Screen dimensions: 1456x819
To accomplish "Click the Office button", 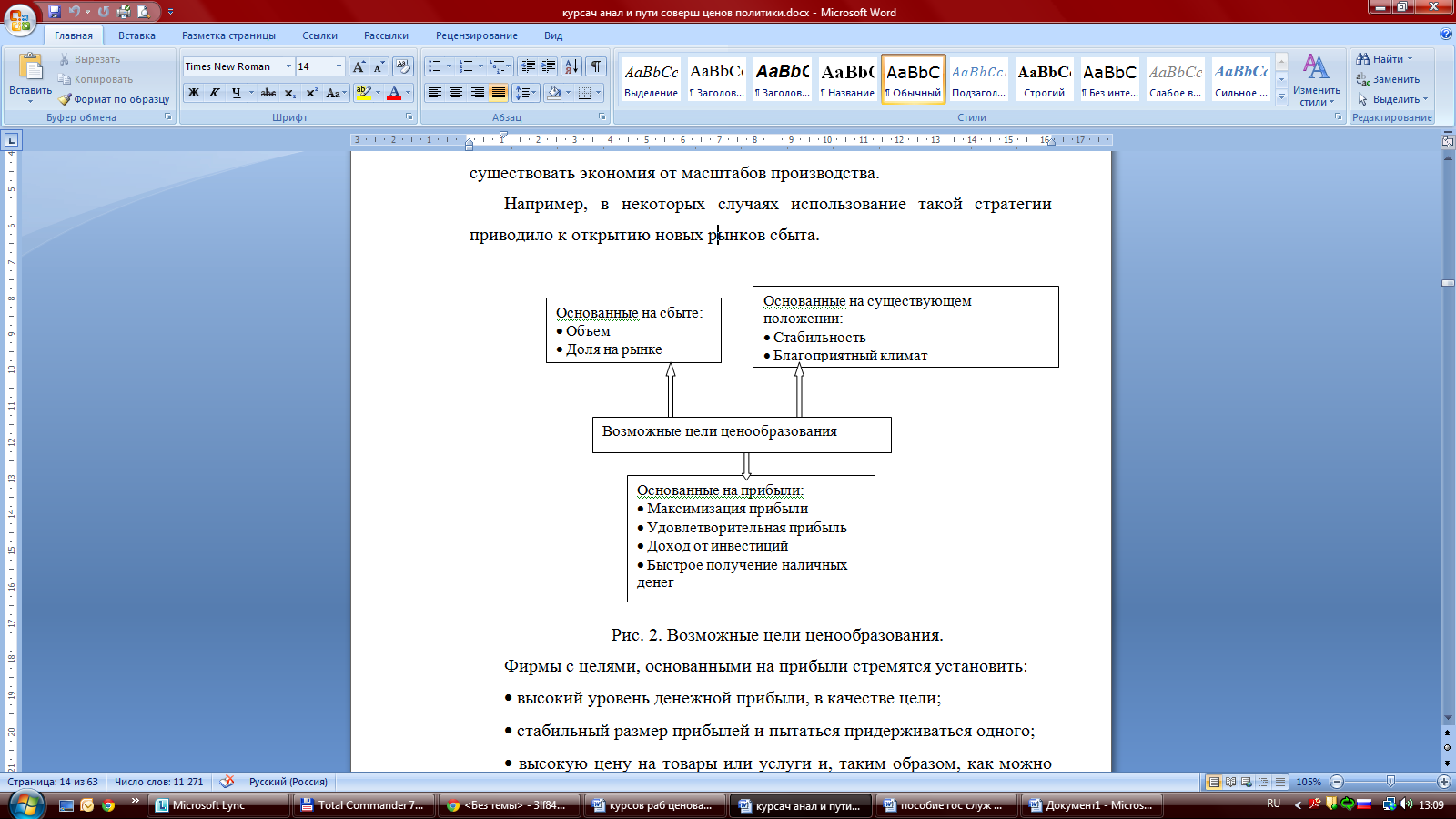I will point(20,18).
